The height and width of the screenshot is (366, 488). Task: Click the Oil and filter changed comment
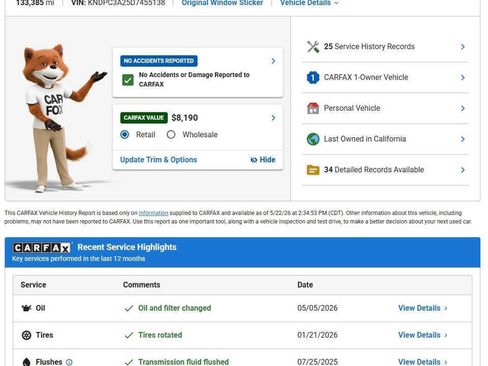175,308
